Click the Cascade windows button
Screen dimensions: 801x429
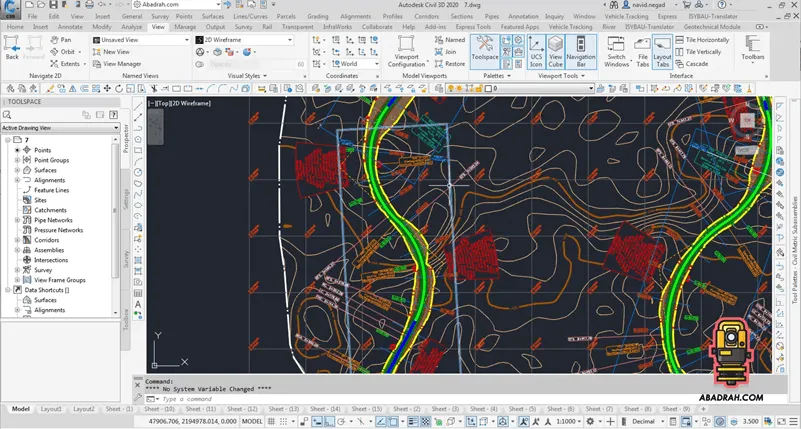coord(694,63)
